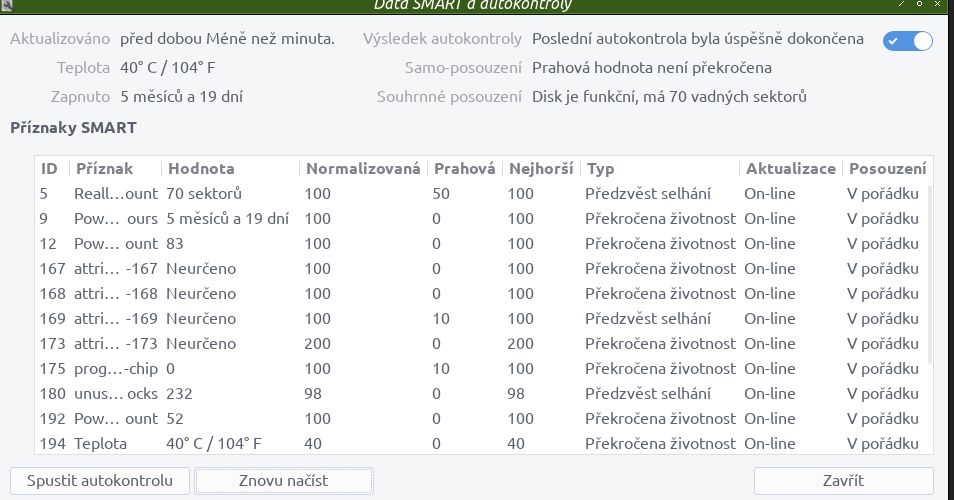
Task: Click Normalizovaná column header
Action: coord(363,168)
